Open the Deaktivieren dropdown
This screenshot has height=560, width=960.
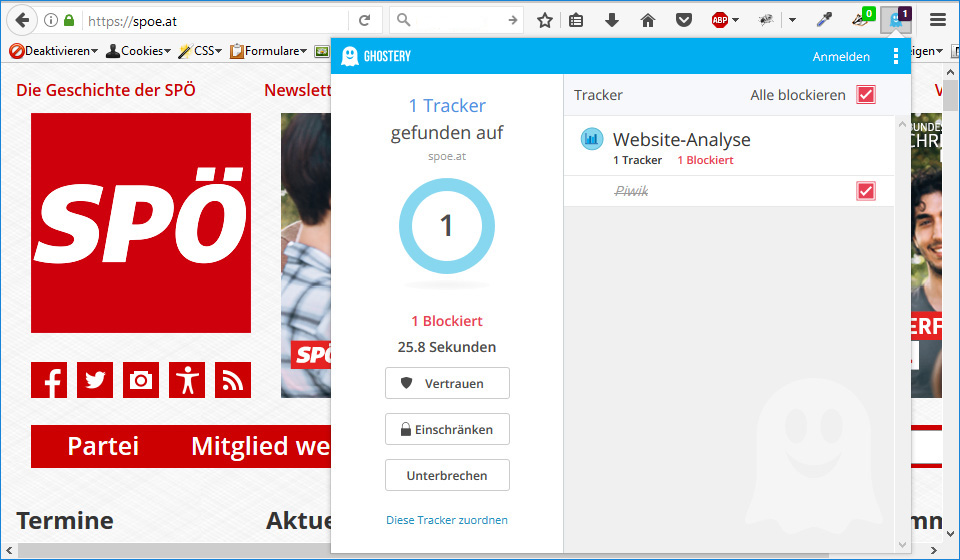click(54, 51)
